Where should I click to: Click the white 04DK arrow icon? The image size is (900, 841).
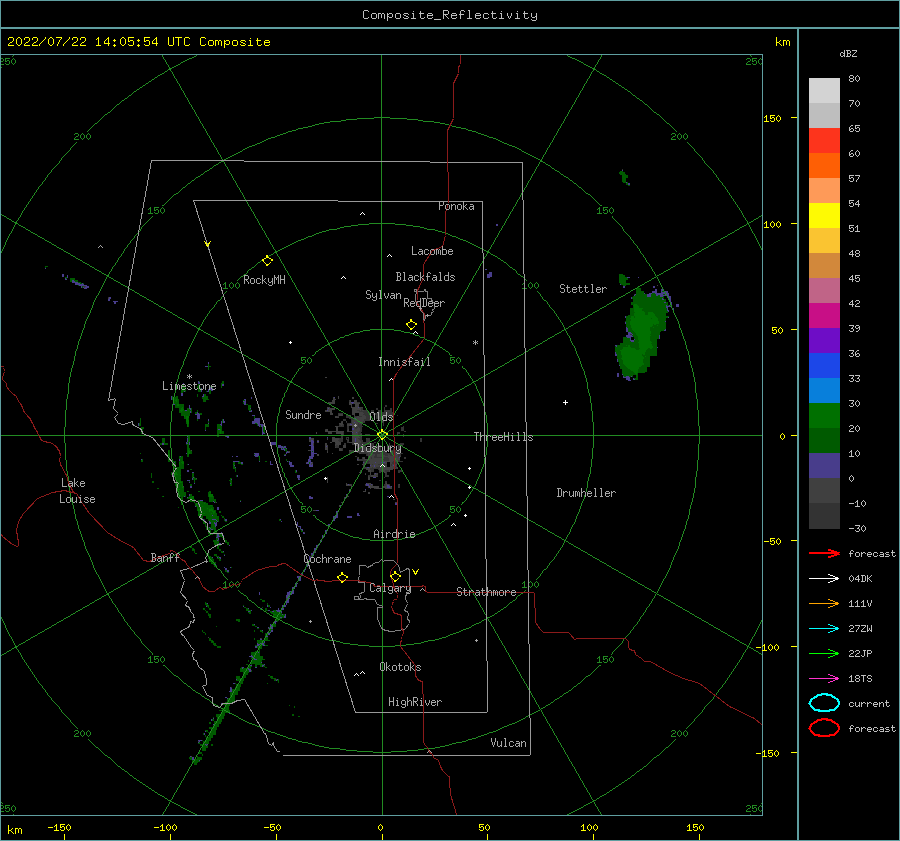[824, 579]
